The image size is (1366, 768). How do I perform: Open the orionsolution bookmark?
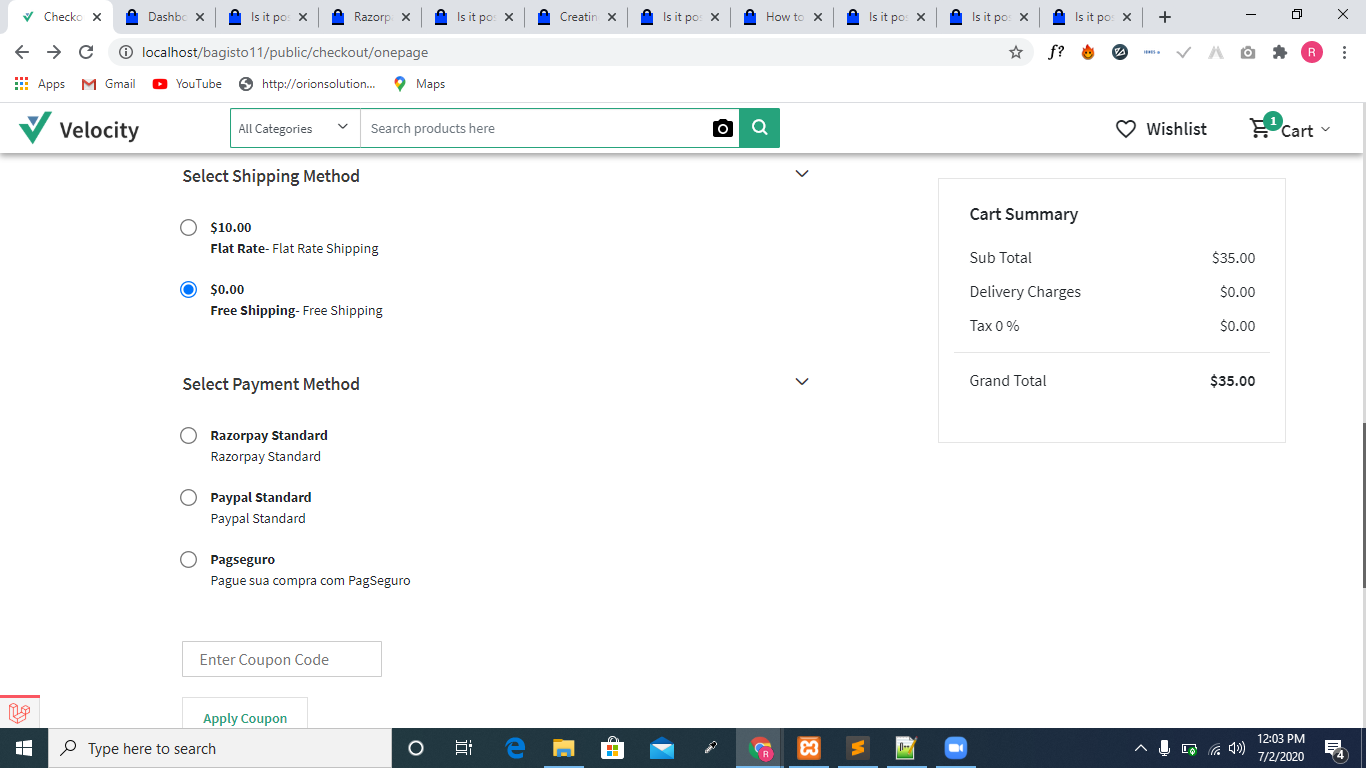pos(307,84)
